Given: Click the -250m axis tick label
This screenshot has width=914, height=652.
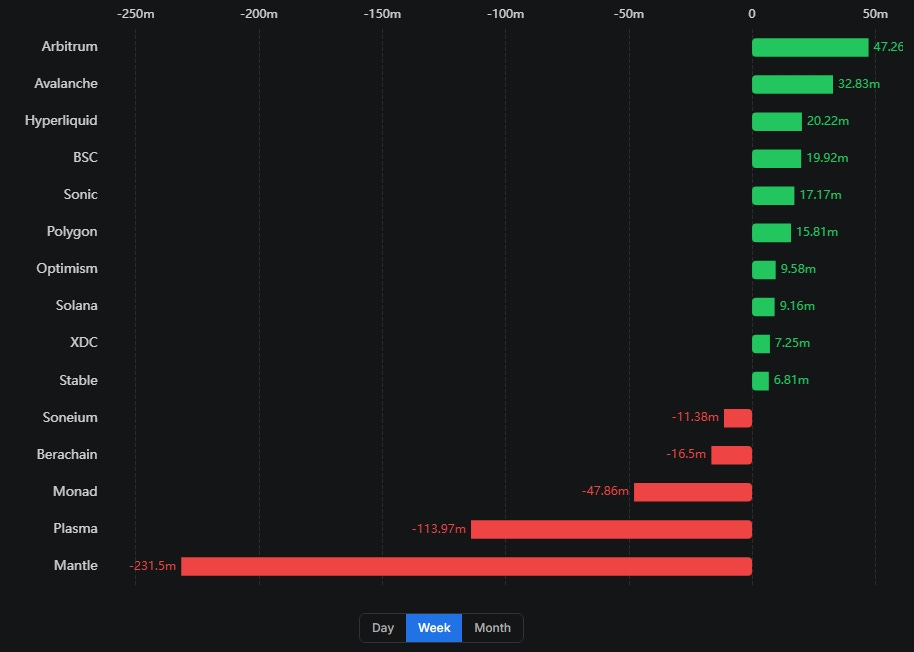Looking at the screenshot, I should click(136, 14).
